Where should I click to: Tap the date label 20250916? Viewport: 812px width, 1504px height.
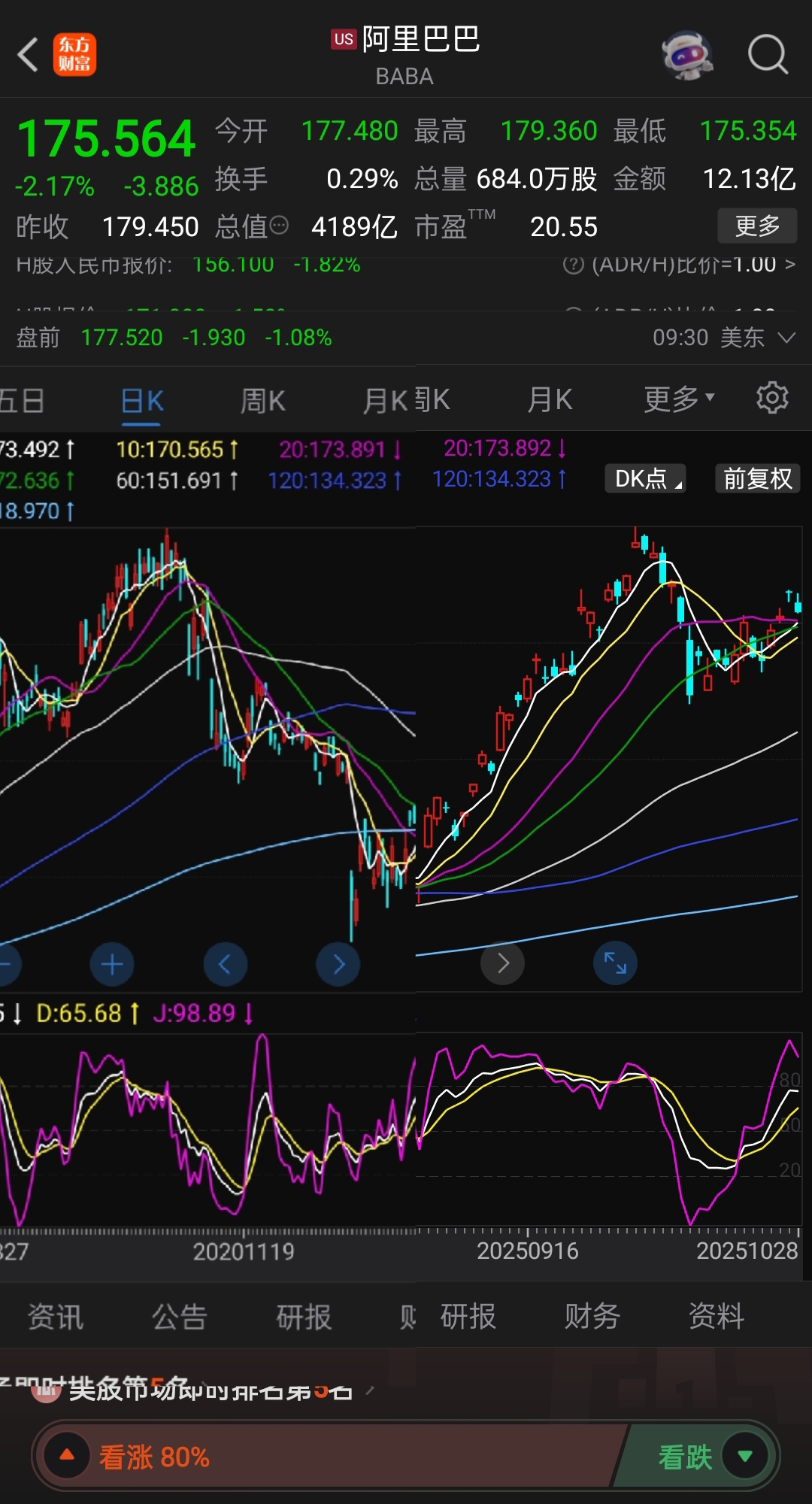(x=527, y=1251)
